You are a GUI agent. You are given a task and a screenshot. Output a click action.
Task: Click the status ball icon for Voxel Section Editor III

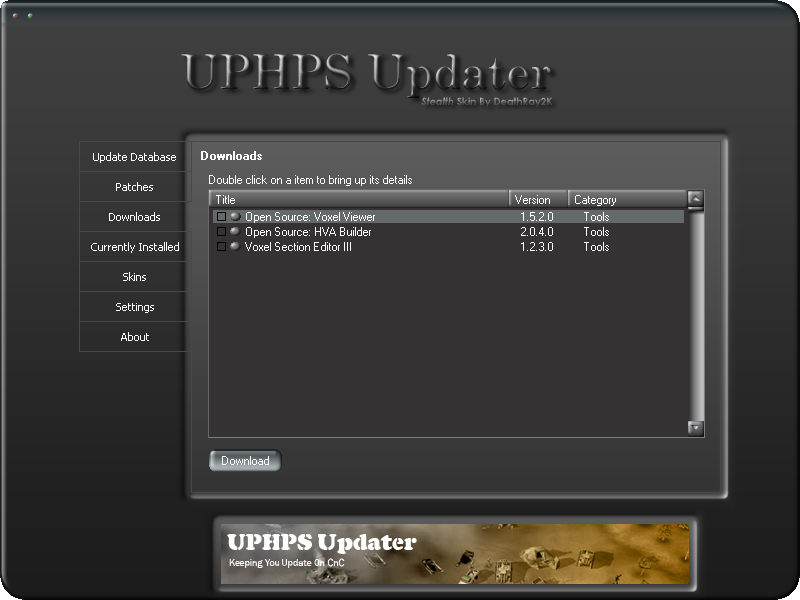[235, 246]
